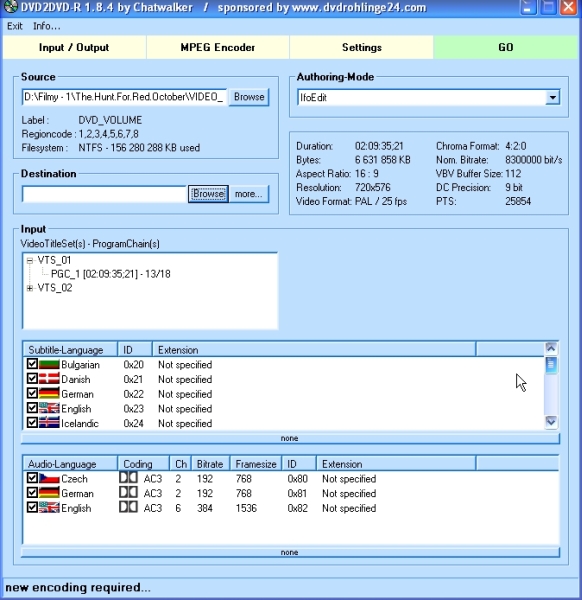Toggle the German subtitle checkbox
The image size is (582, 600).
32,393
